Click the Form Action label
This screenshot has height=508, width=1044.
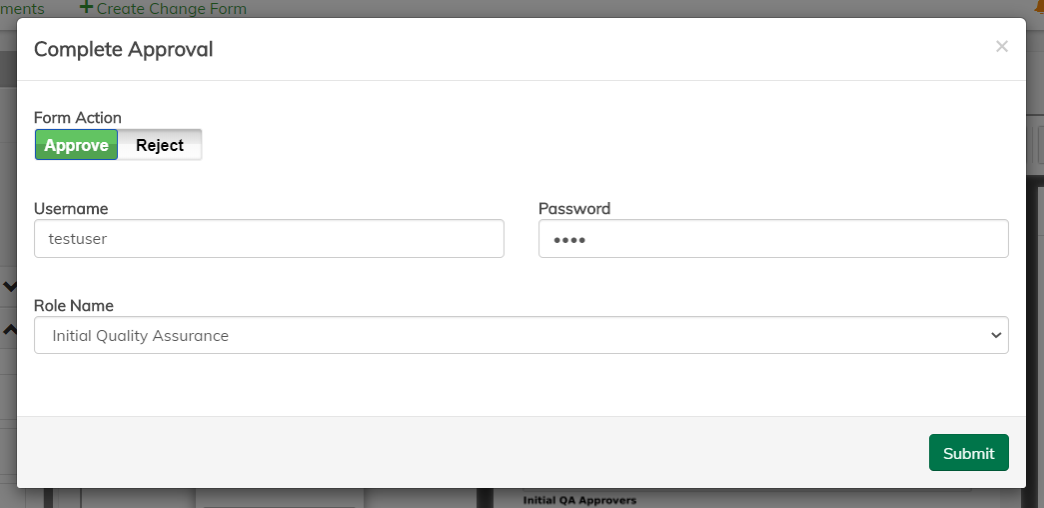click(x=78, y=117)
